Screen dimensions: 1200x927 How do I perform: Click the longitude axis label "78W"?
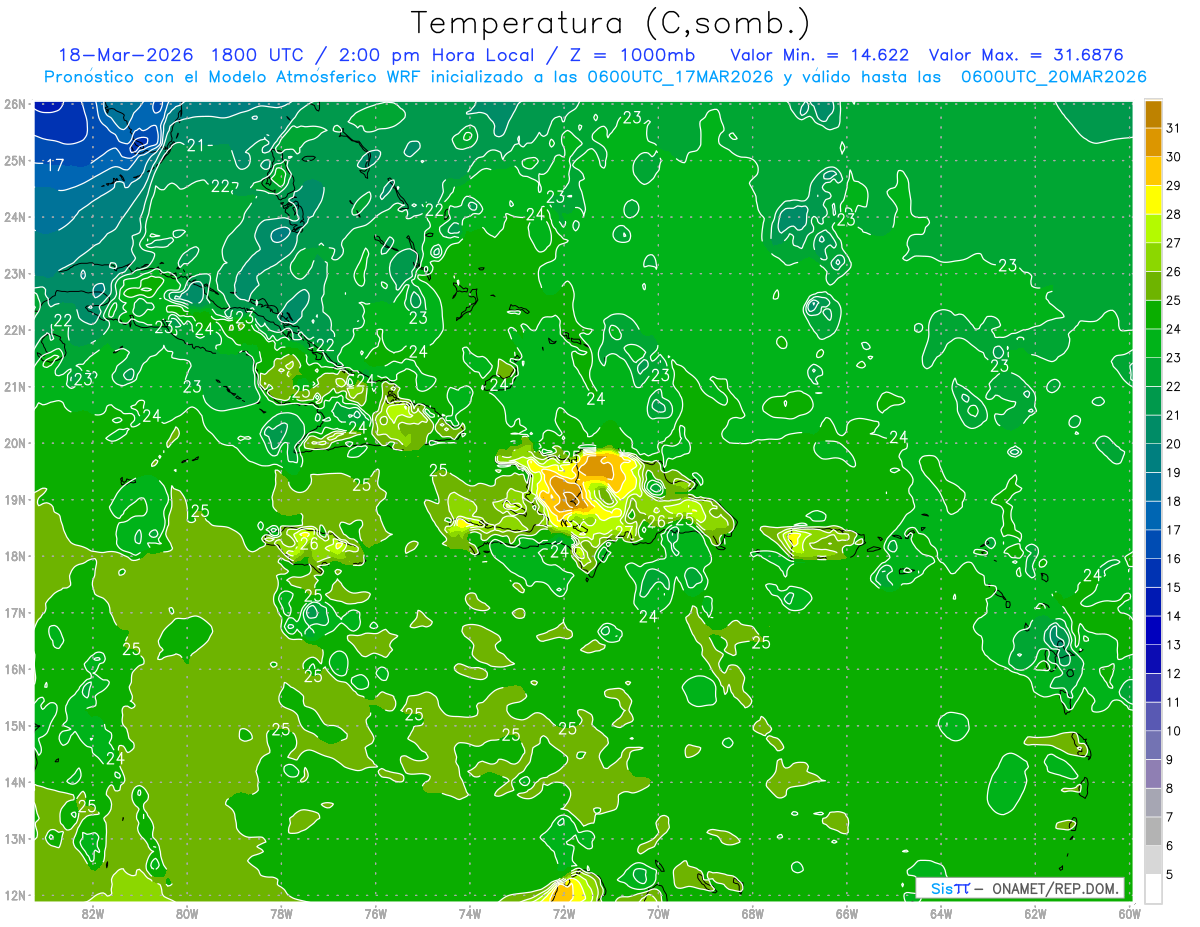tap(281, 913)
